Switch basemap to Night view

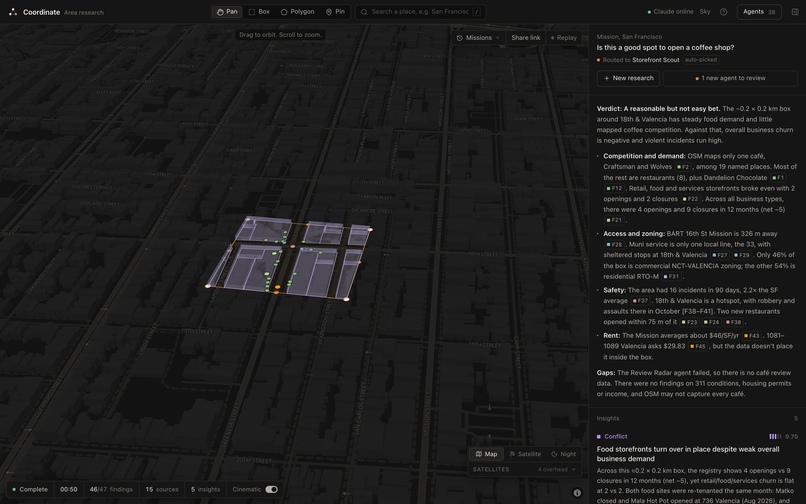pyautogui.click(x=563, y=454)
